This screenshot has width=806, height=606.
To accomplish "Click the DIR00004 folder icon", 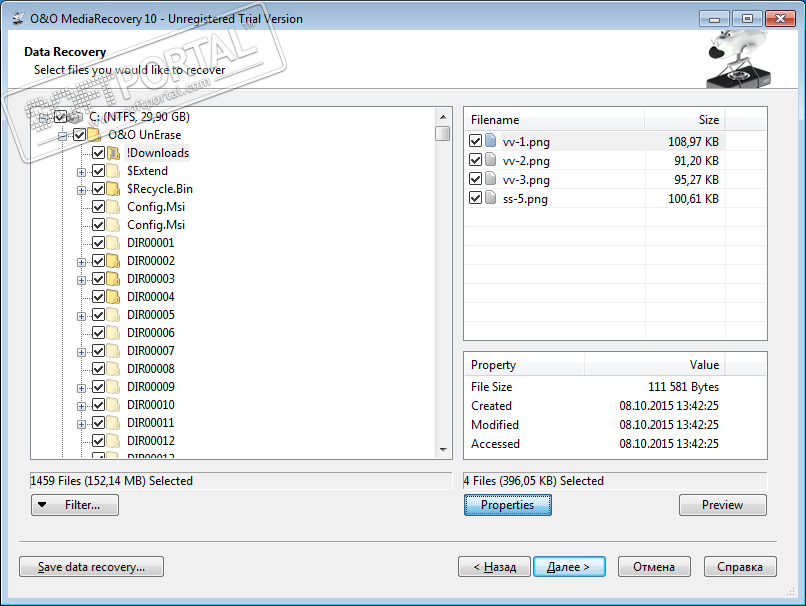I will point(113,297).
